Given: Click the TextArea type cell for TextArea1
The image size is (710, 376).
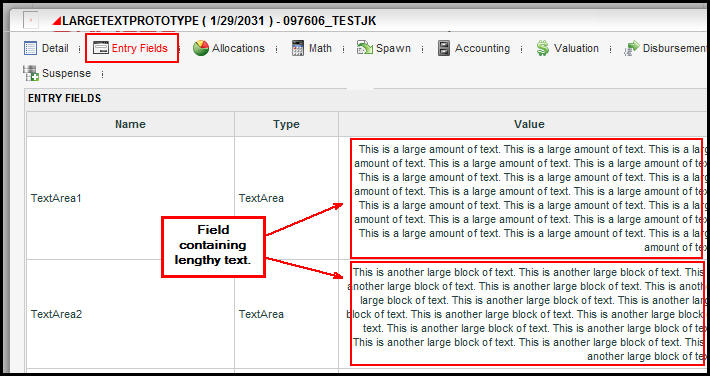Looking at the screenshot, I should point(286,198).
